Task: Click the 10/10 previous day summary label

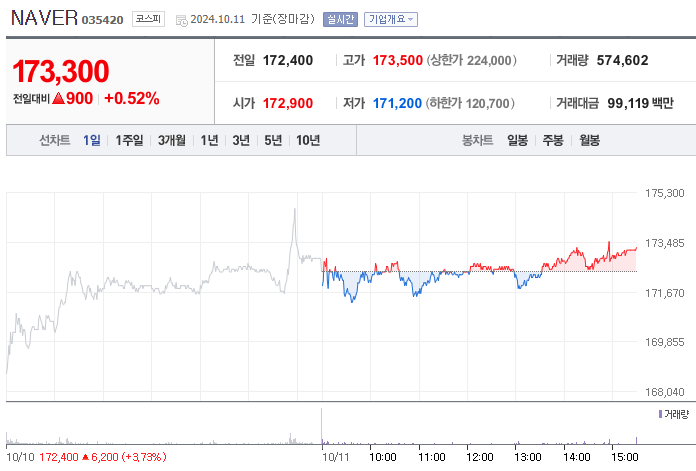Action: (20, 457)
